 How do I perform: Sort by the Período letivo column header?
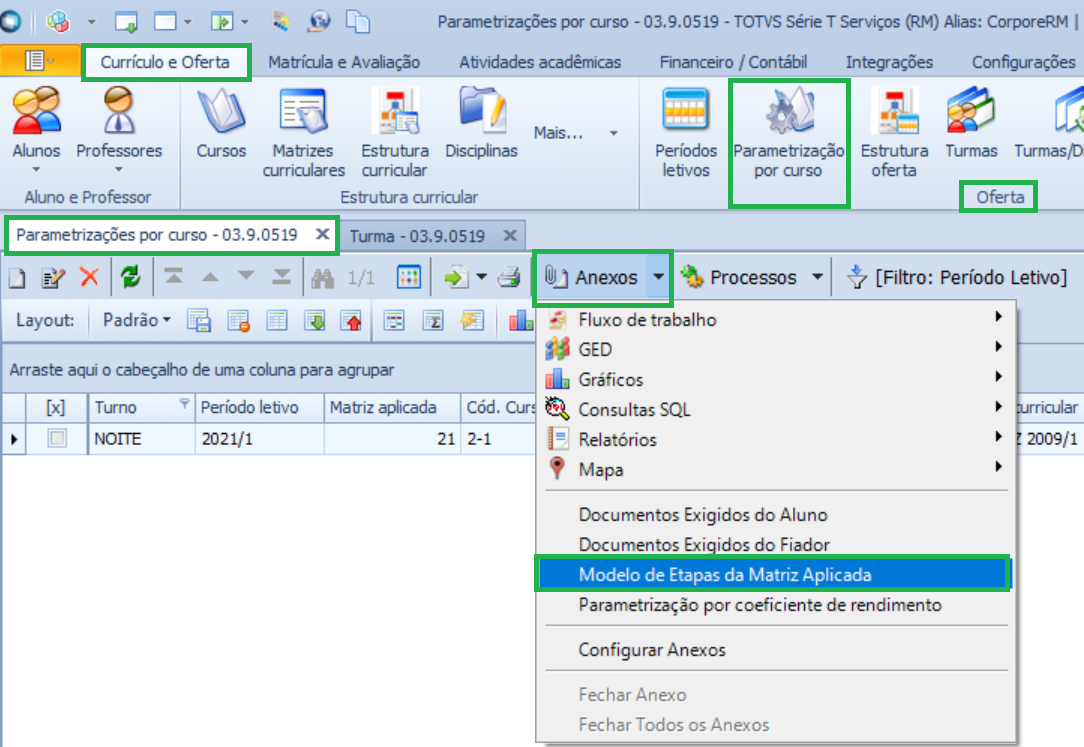(x=259, y=408)
